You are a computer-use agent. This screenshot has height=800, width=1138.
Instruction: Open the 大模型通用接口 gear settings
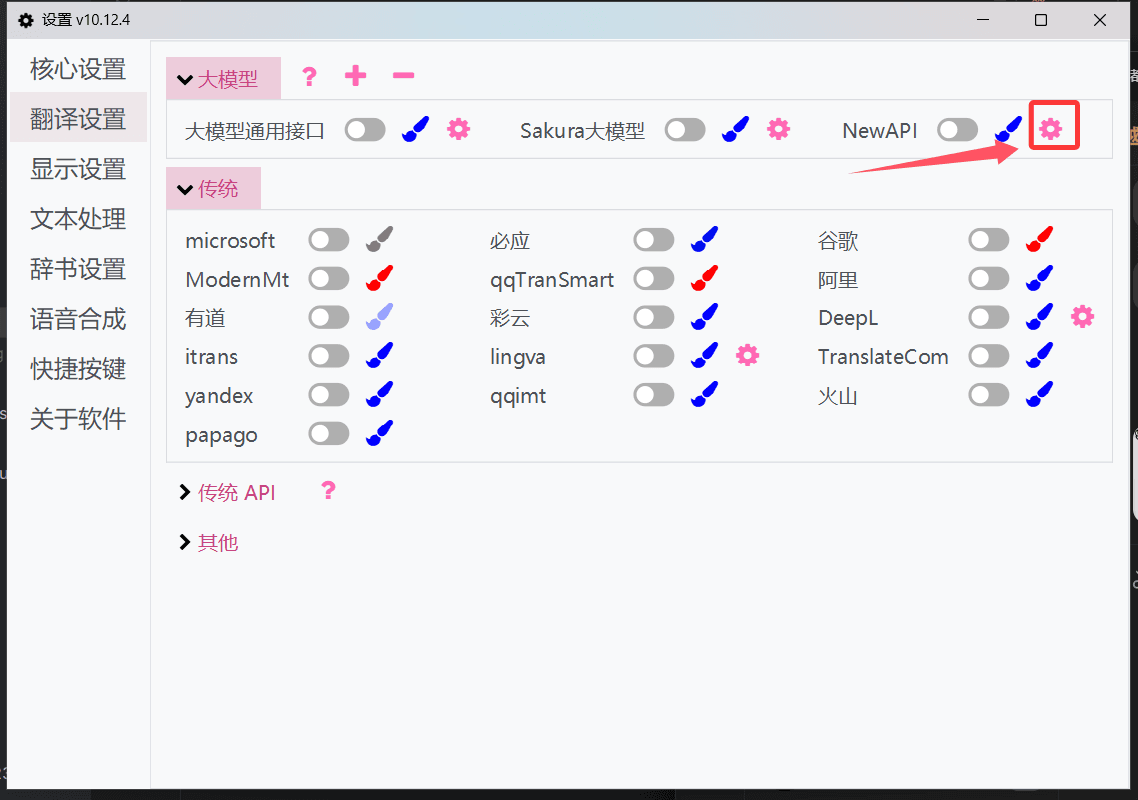coord(458,128)
